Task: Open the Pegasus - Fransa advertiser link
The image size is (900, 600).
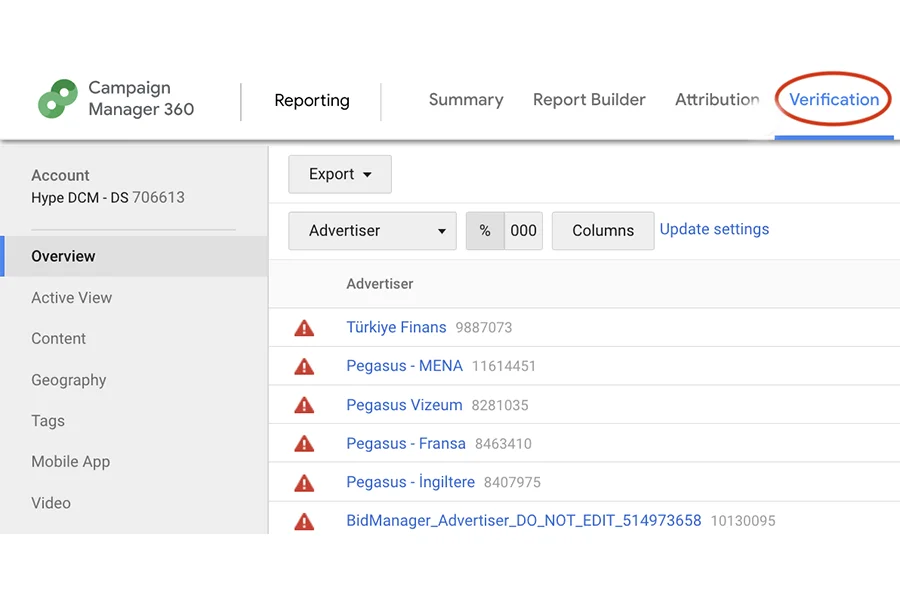Action: 406,443
